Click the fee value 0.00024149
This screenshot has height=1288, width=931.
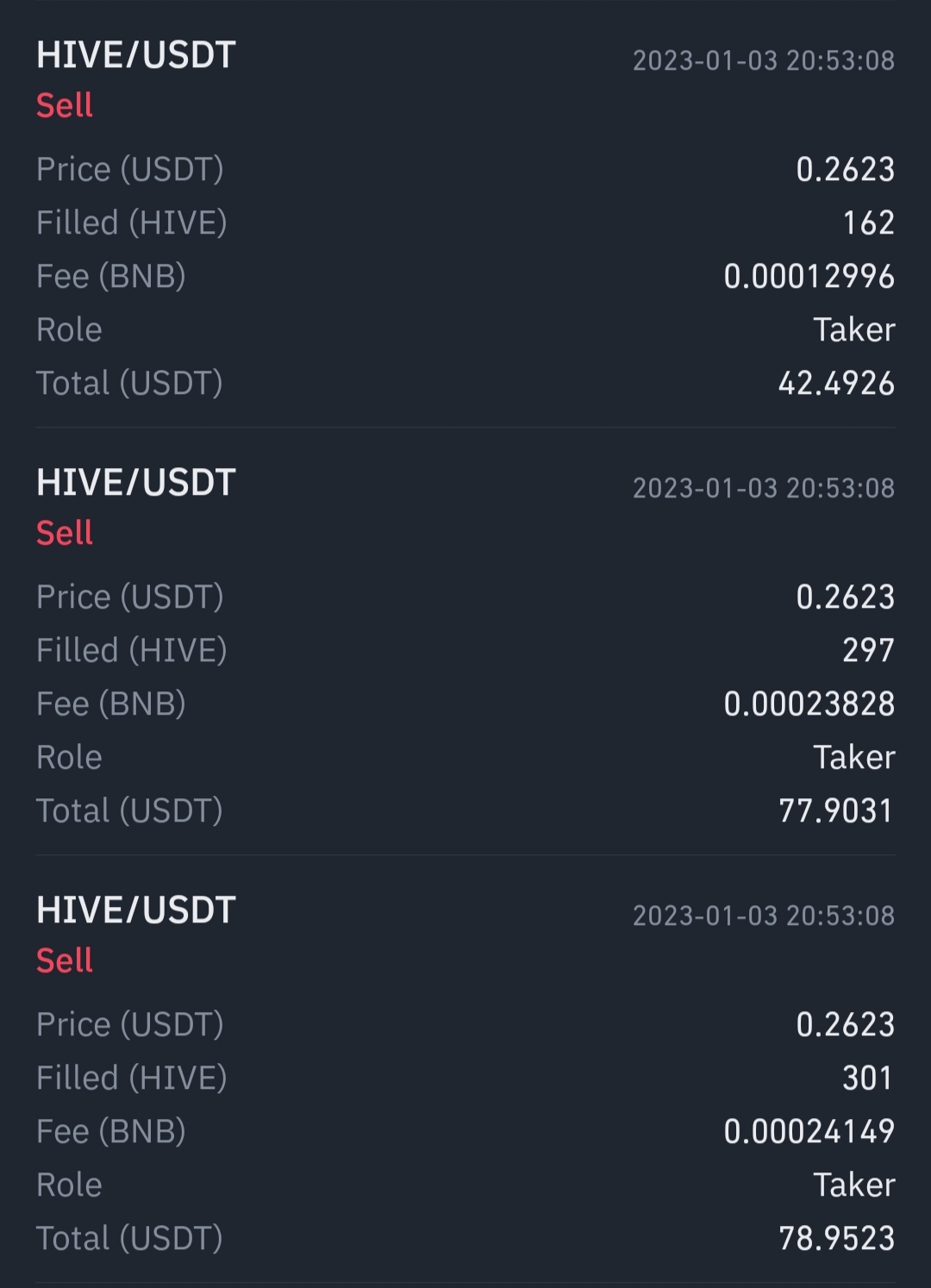tap(809, 1132)
